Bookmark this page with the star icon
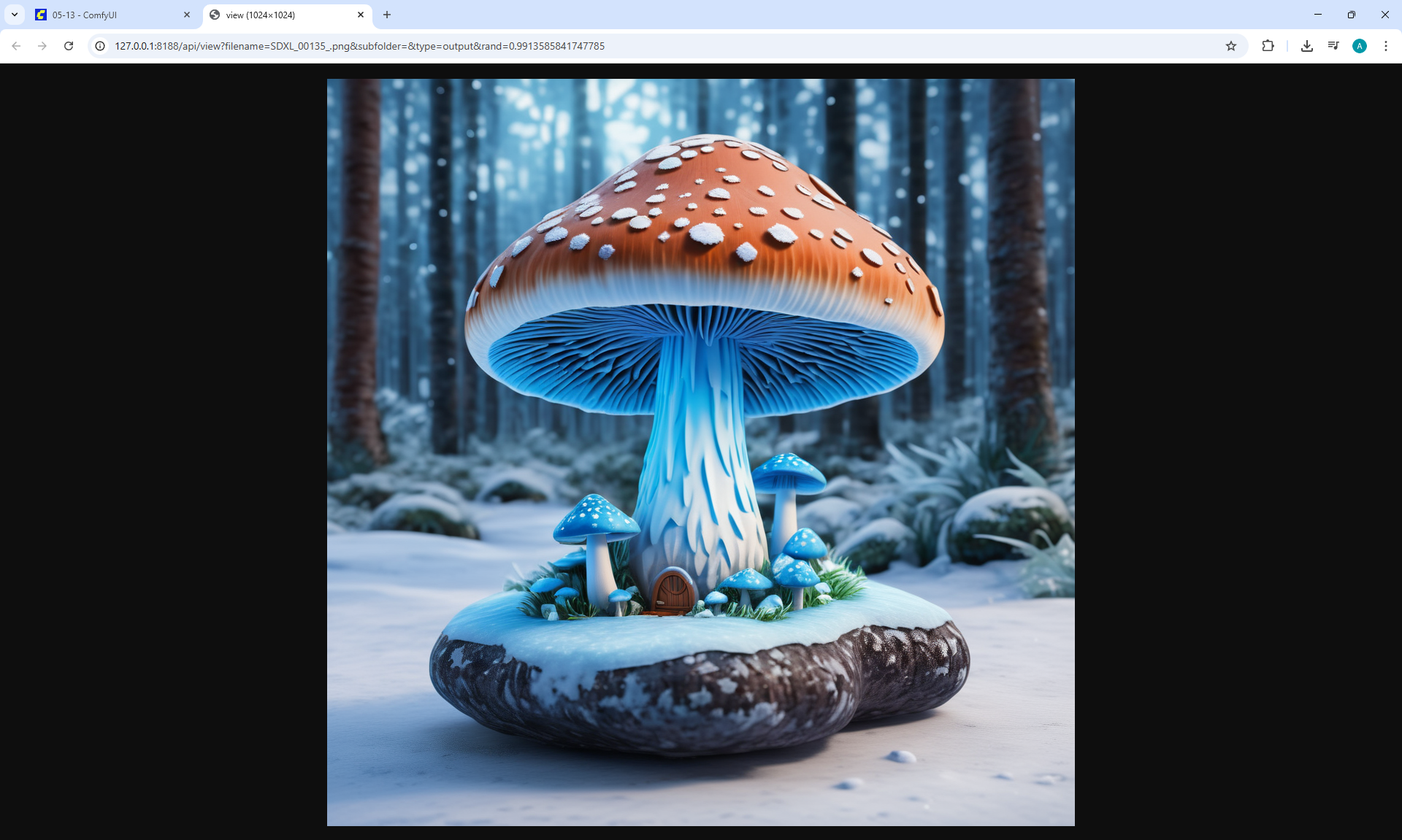1402x840 pixels. [1231, 46]
